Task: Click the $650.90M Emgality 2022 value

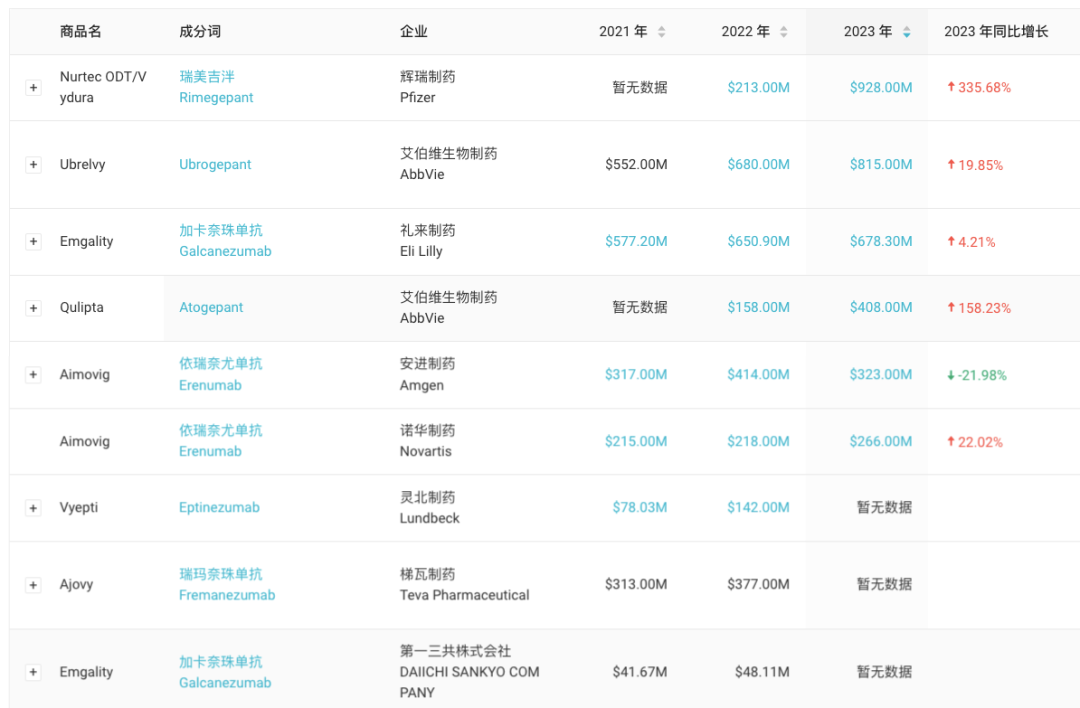Action: (x=758, y=241)
